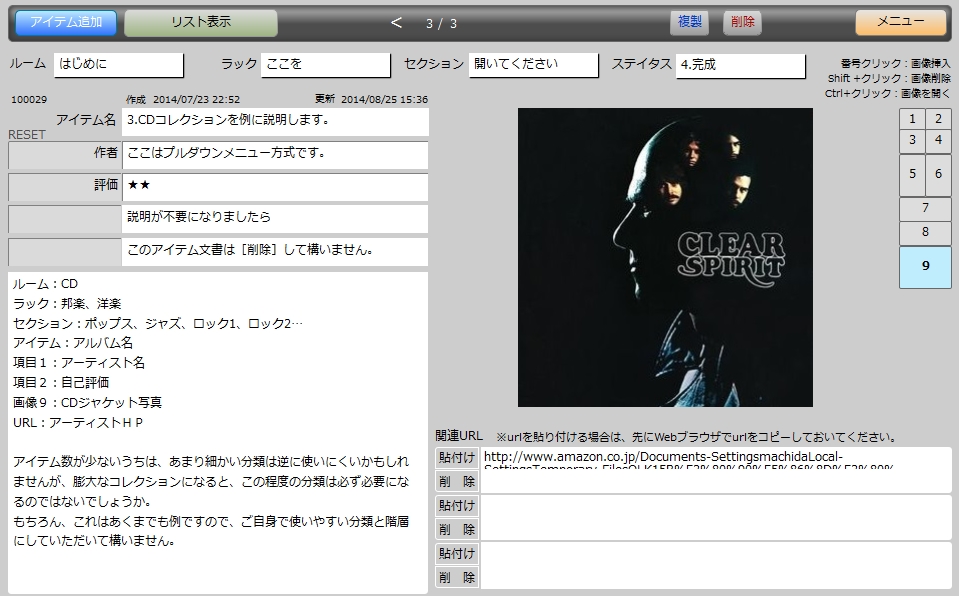Click the line URL：アーティストH P
This screenshot has width=959, height=596.
point(78,423)
